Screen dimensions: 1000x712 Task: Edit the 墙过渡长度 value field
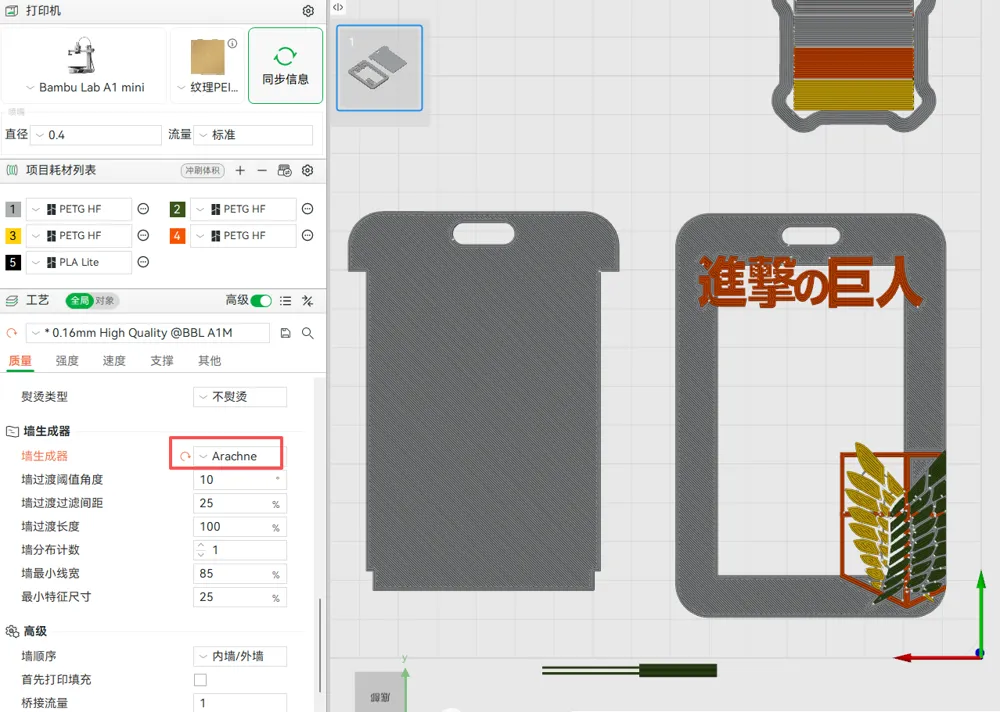pyautogui.click(x=240, y=527)
